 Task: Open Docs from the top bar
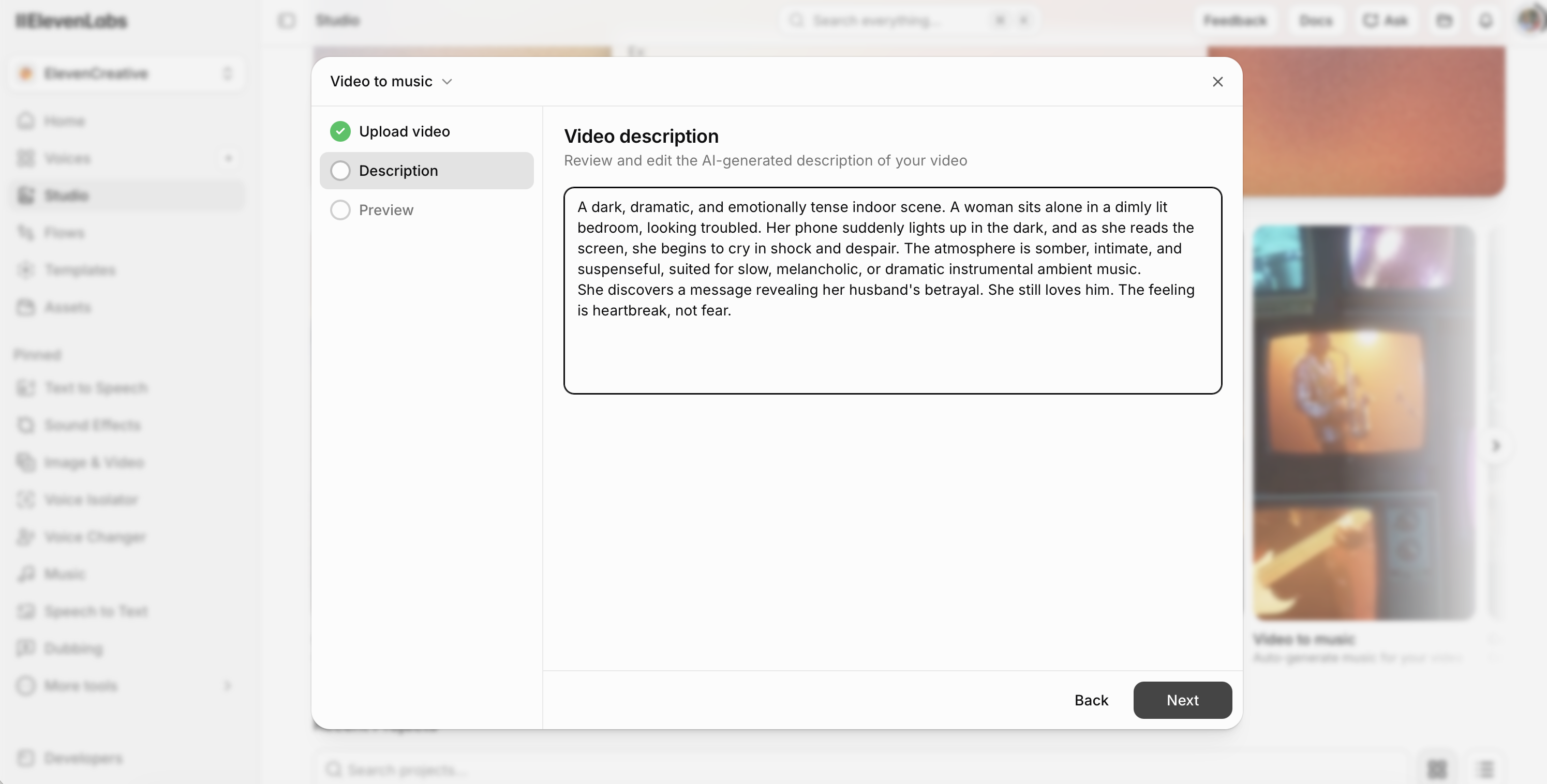click(1316, 20)
